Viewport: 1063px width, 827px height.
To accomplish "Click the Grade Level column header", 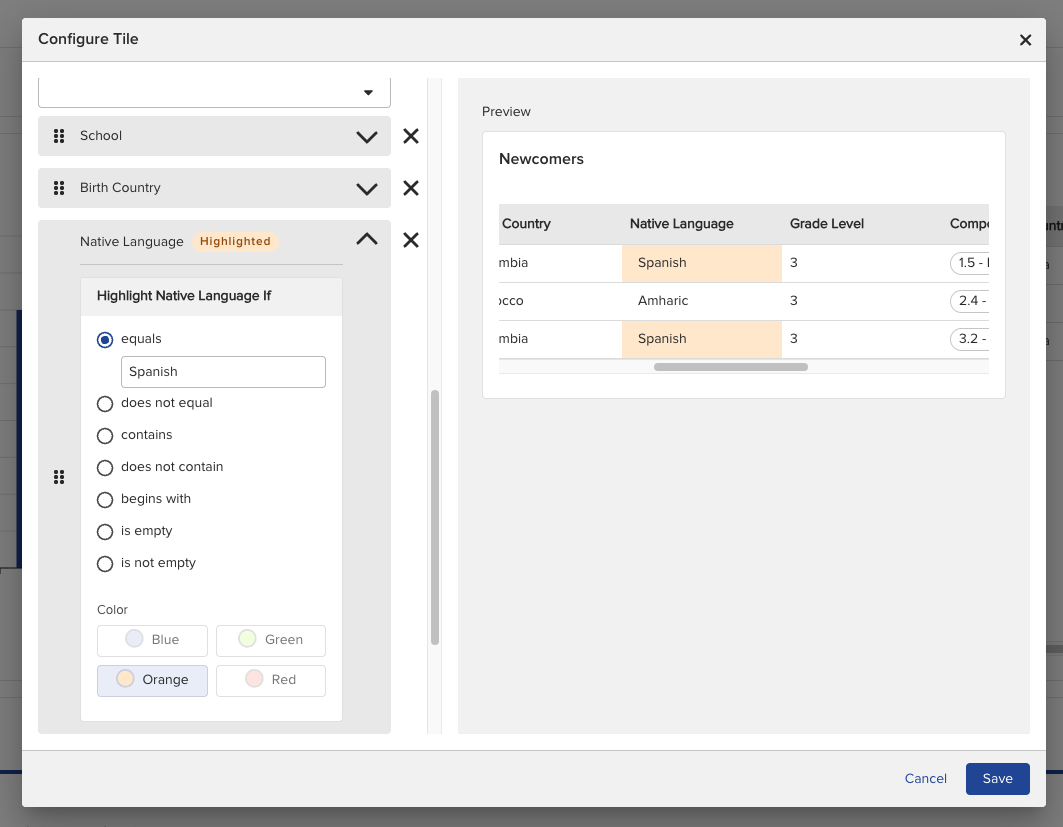I will point(826,224).
